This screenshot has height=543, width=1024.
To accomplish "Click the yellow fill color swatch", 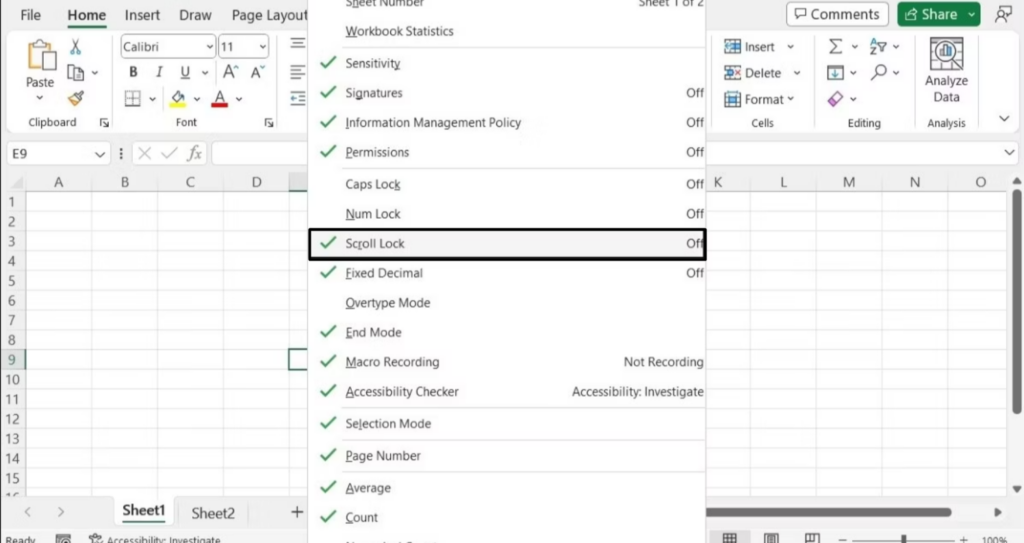I will tap(178, 99).
